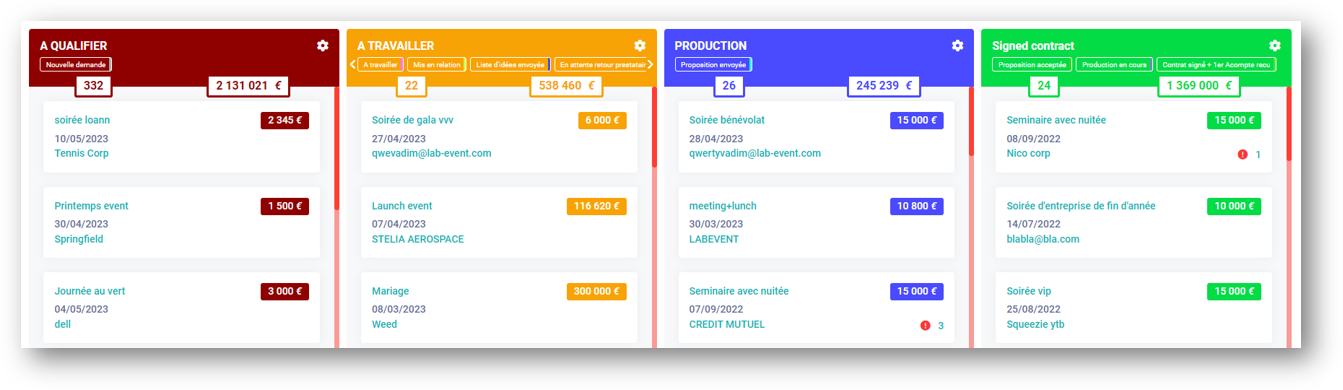
Task: Click STELIA AEROSPACE company name
Action: (x=418, y=240)
